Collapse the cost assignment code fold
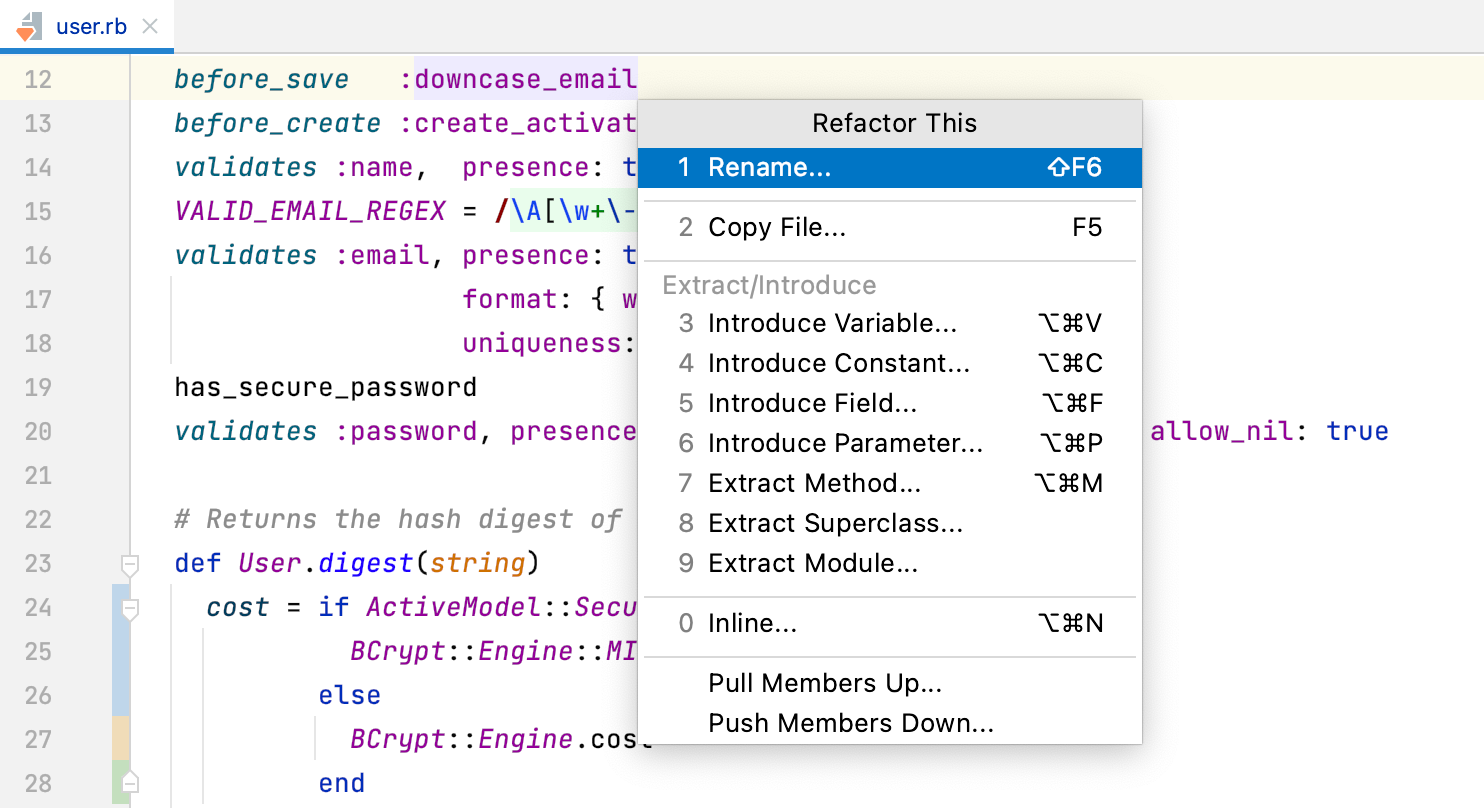This screenshot has width=1484, height=808. click(x=130, y=607)
